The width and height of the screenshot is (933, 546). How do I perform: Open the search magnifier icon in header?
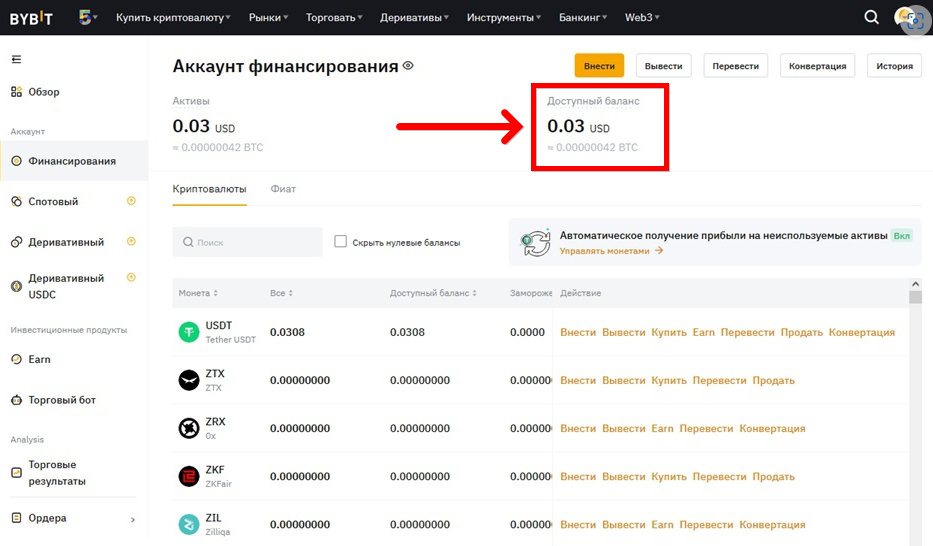pyautogui.click(x=871, y=17)
